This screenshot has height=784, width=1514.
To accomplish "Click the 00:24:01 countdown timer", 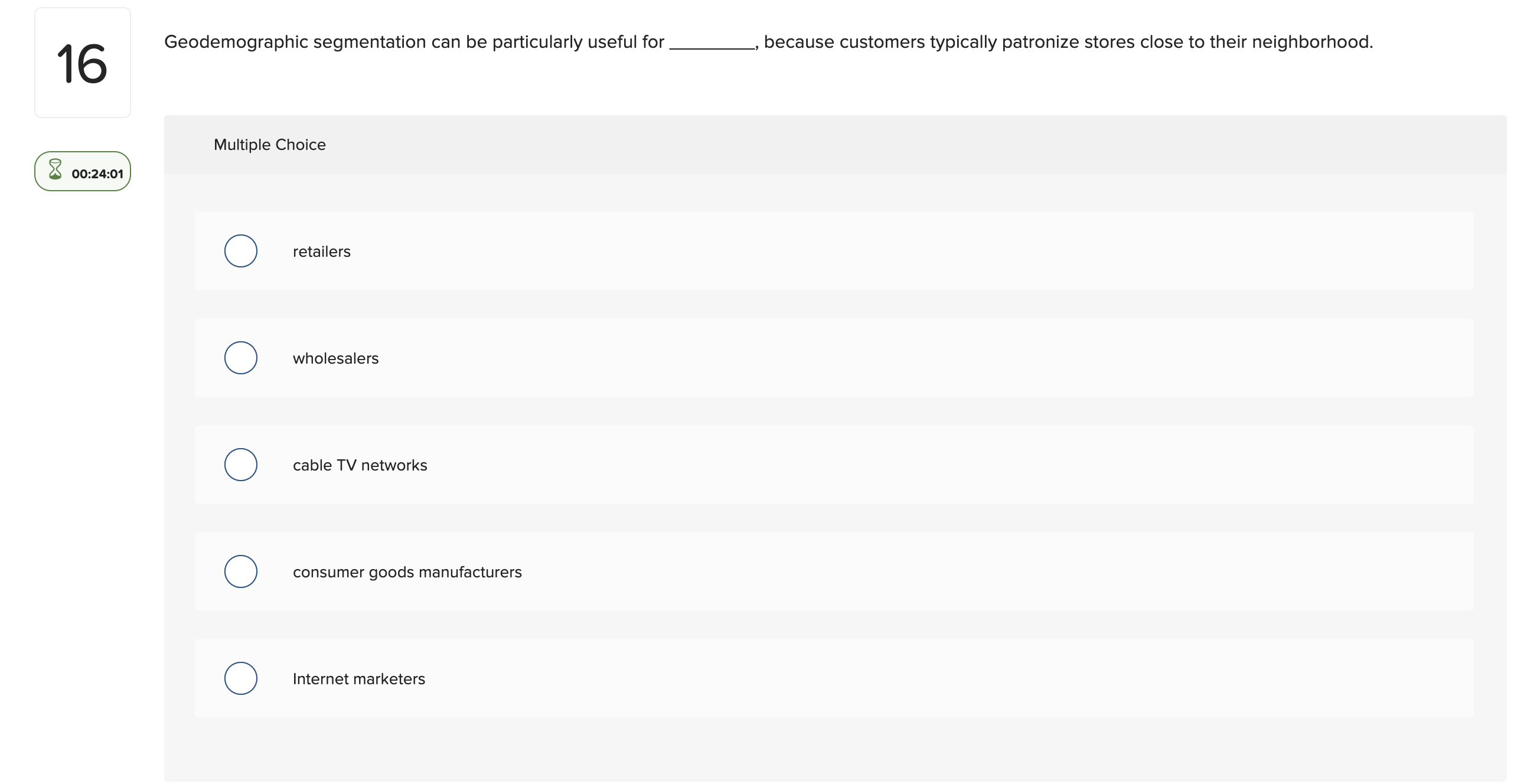I will coord(97,174).
